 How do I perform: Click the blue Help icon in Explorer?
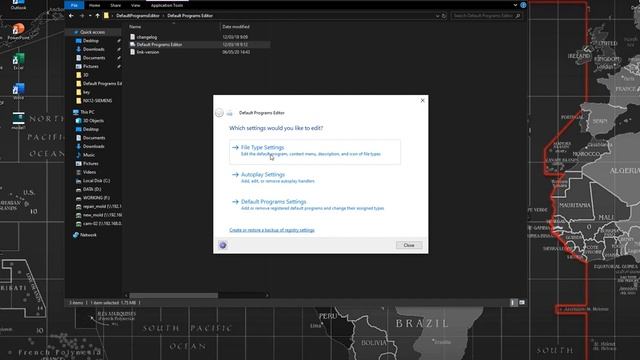[x=523, y=5]
